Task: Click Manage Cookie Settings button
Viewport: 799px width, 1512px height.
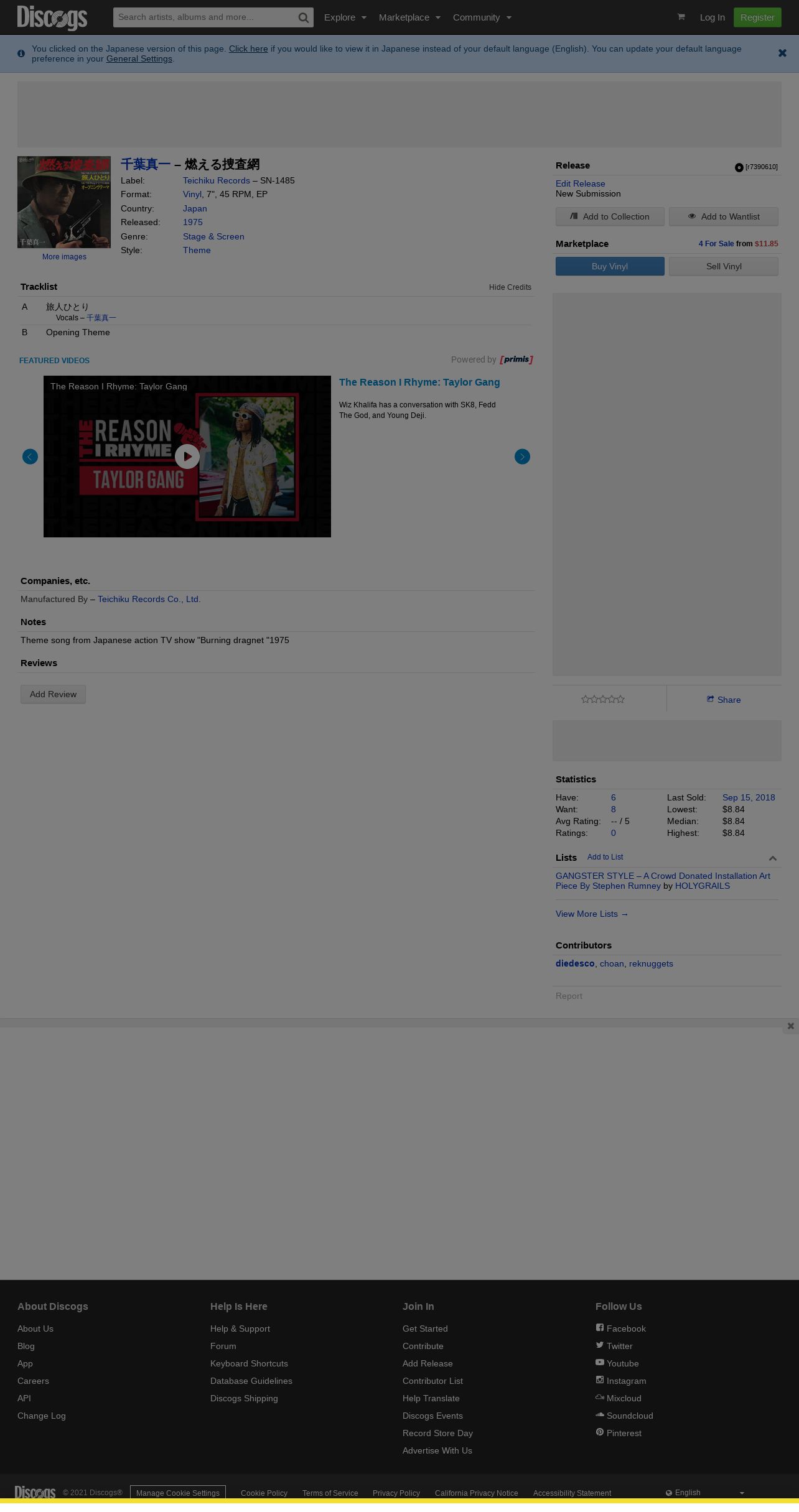Action: click(178, 1493)
